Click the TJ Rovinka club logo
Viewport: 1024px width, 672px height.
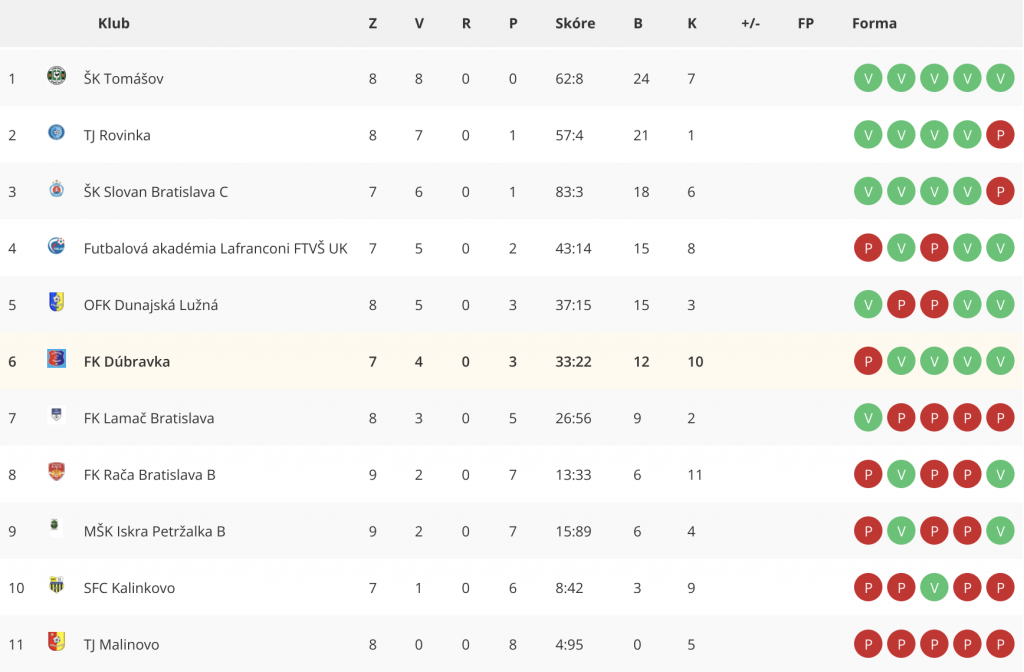[57, 133]
